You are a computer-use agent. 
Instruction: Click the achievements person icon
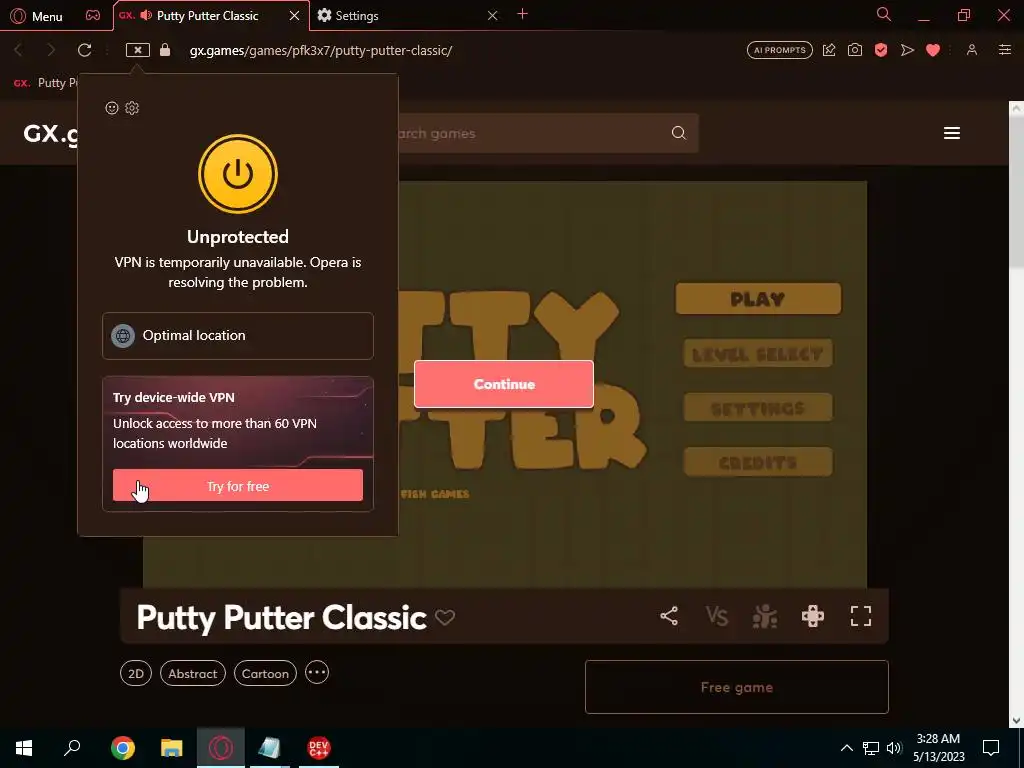(x=765, y=616)
